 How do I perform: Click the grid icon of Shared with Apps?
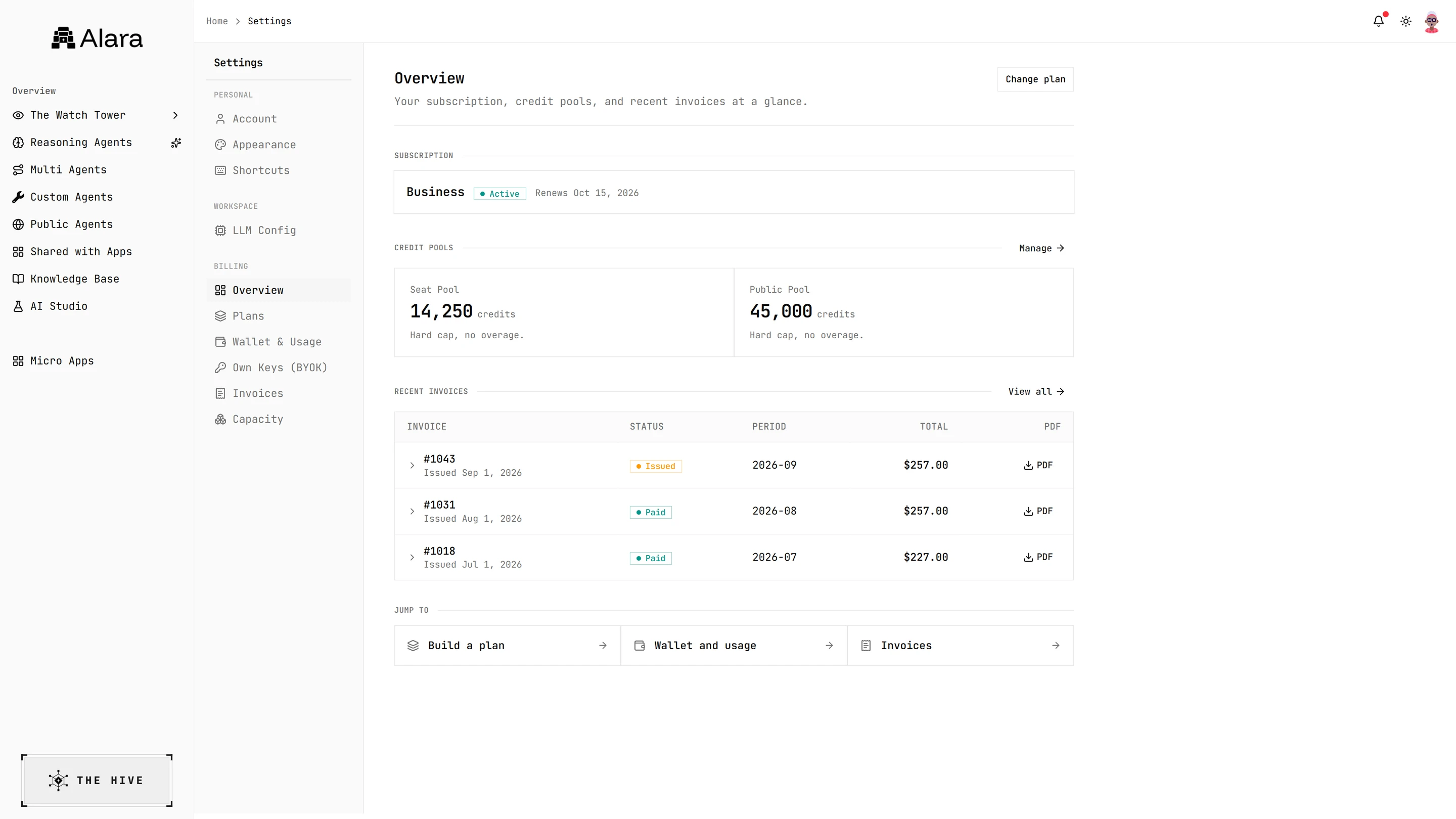[18, 252]
